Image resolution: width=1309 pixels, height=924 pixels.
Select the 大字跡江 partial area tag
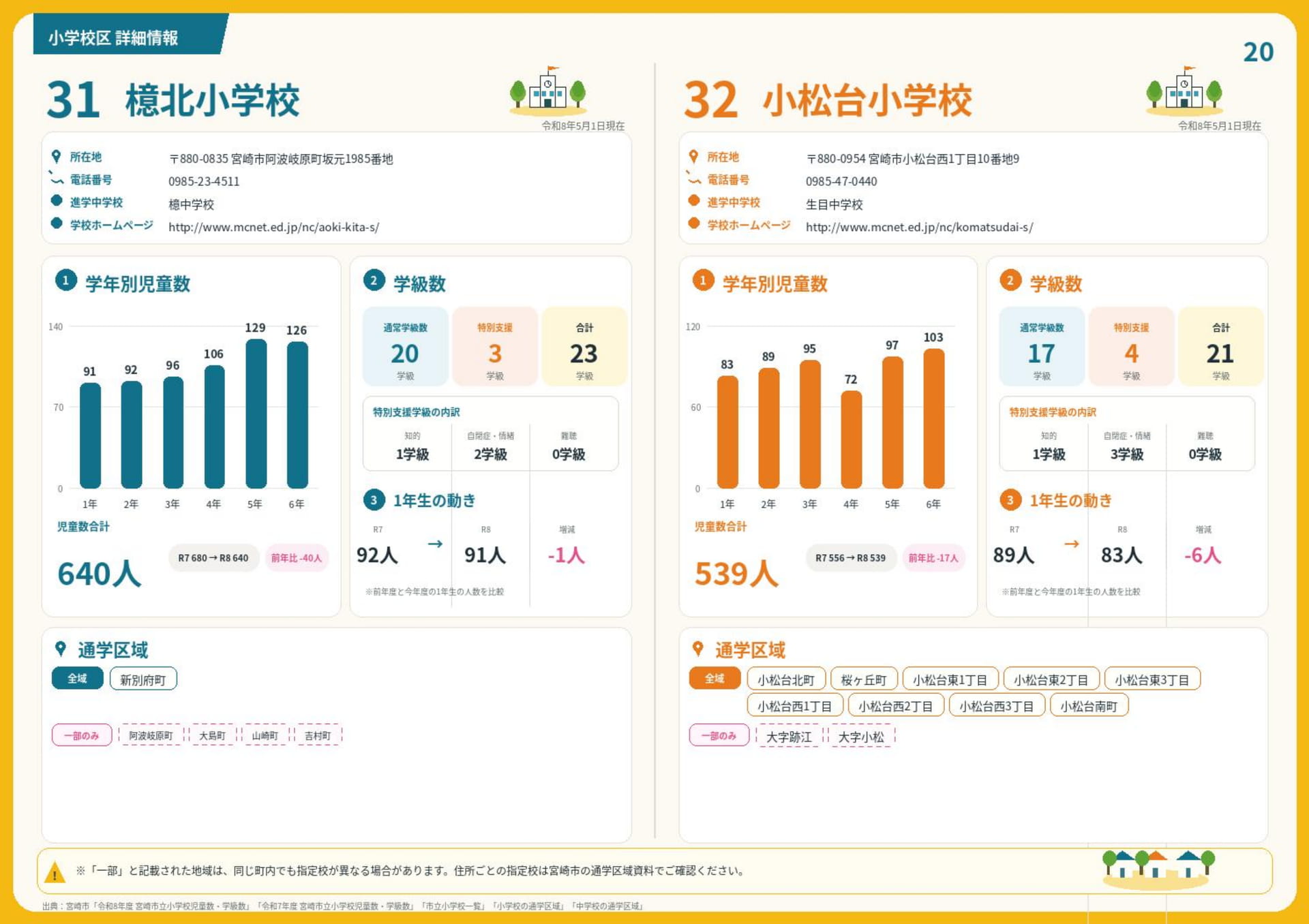(789, 736)
